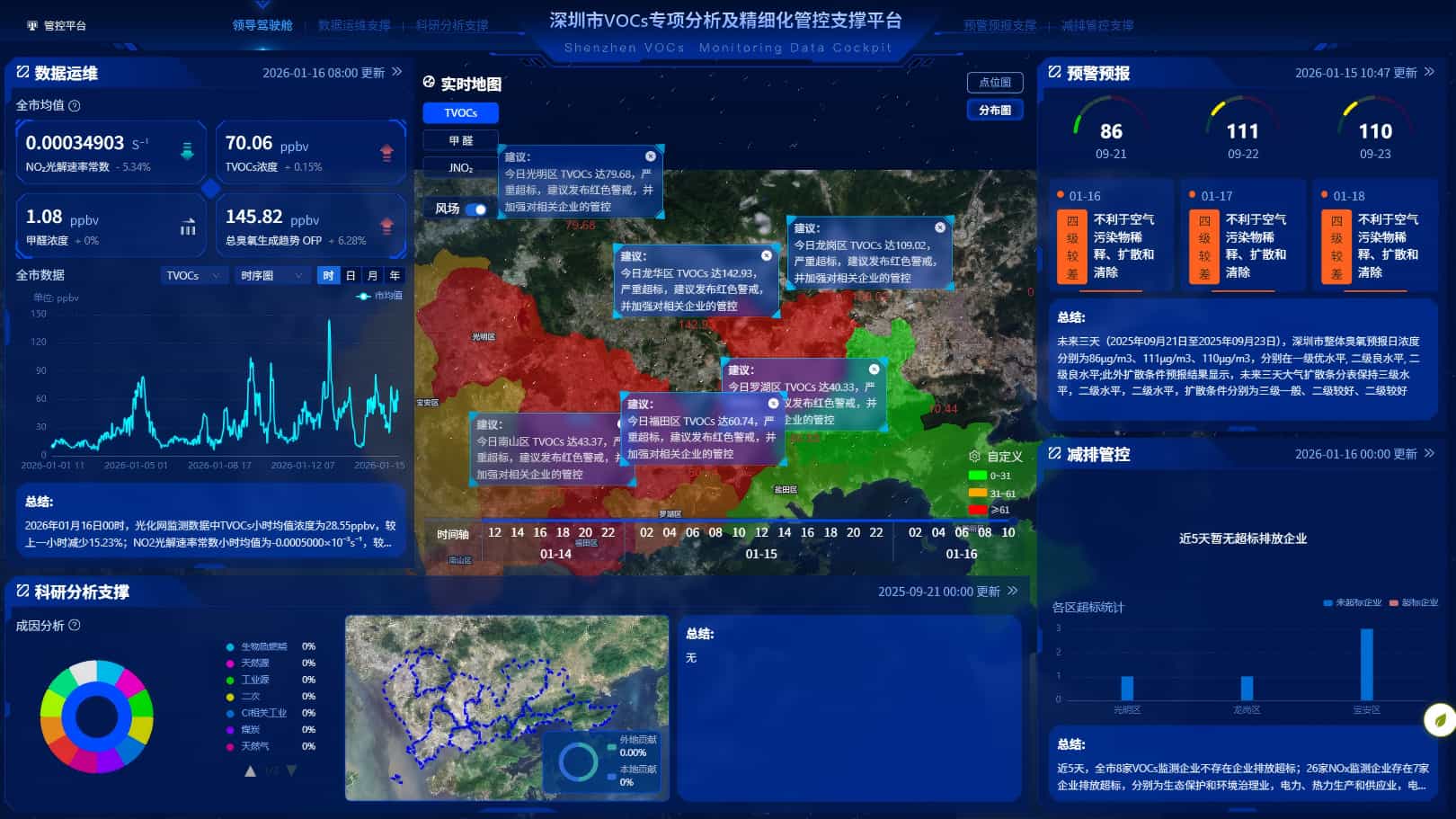Click the 科研分析支撑 panel icon

coord(22,592)
